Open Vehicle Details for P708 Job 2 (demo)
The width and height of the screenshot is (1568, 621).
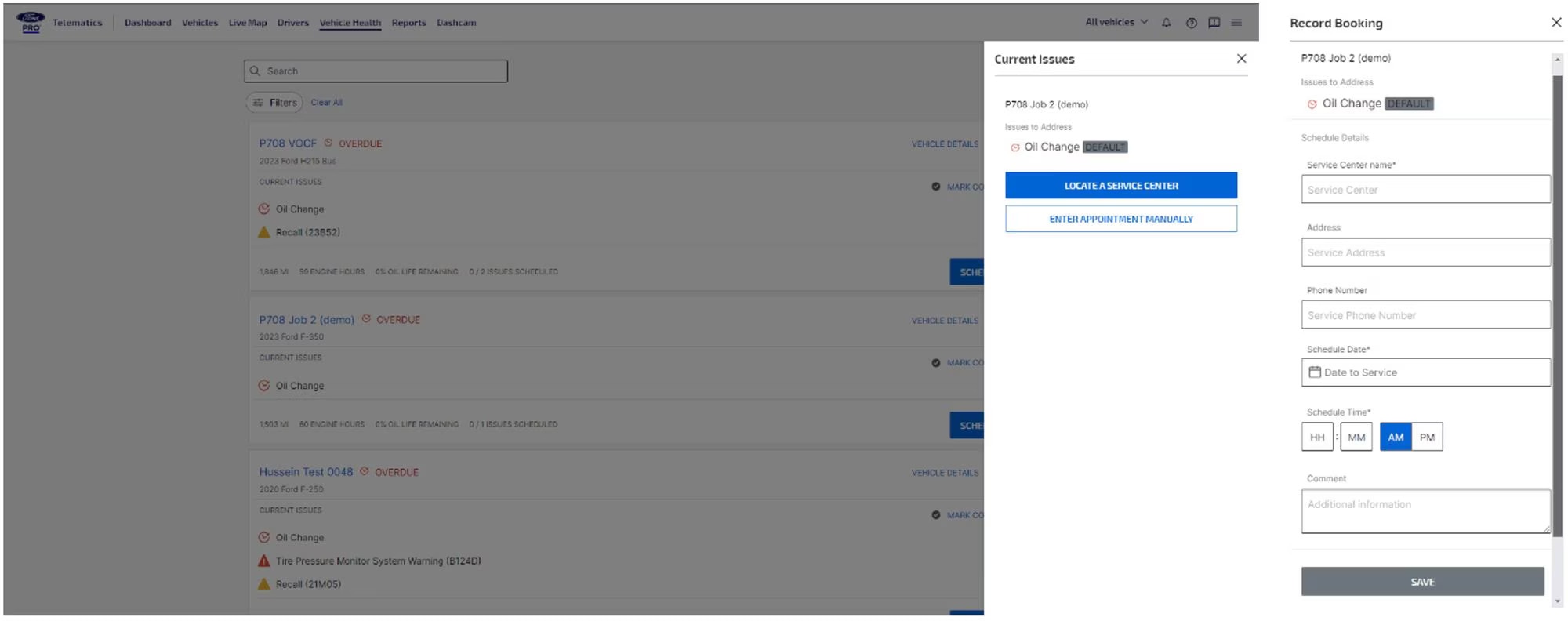[x=945, y=321]
